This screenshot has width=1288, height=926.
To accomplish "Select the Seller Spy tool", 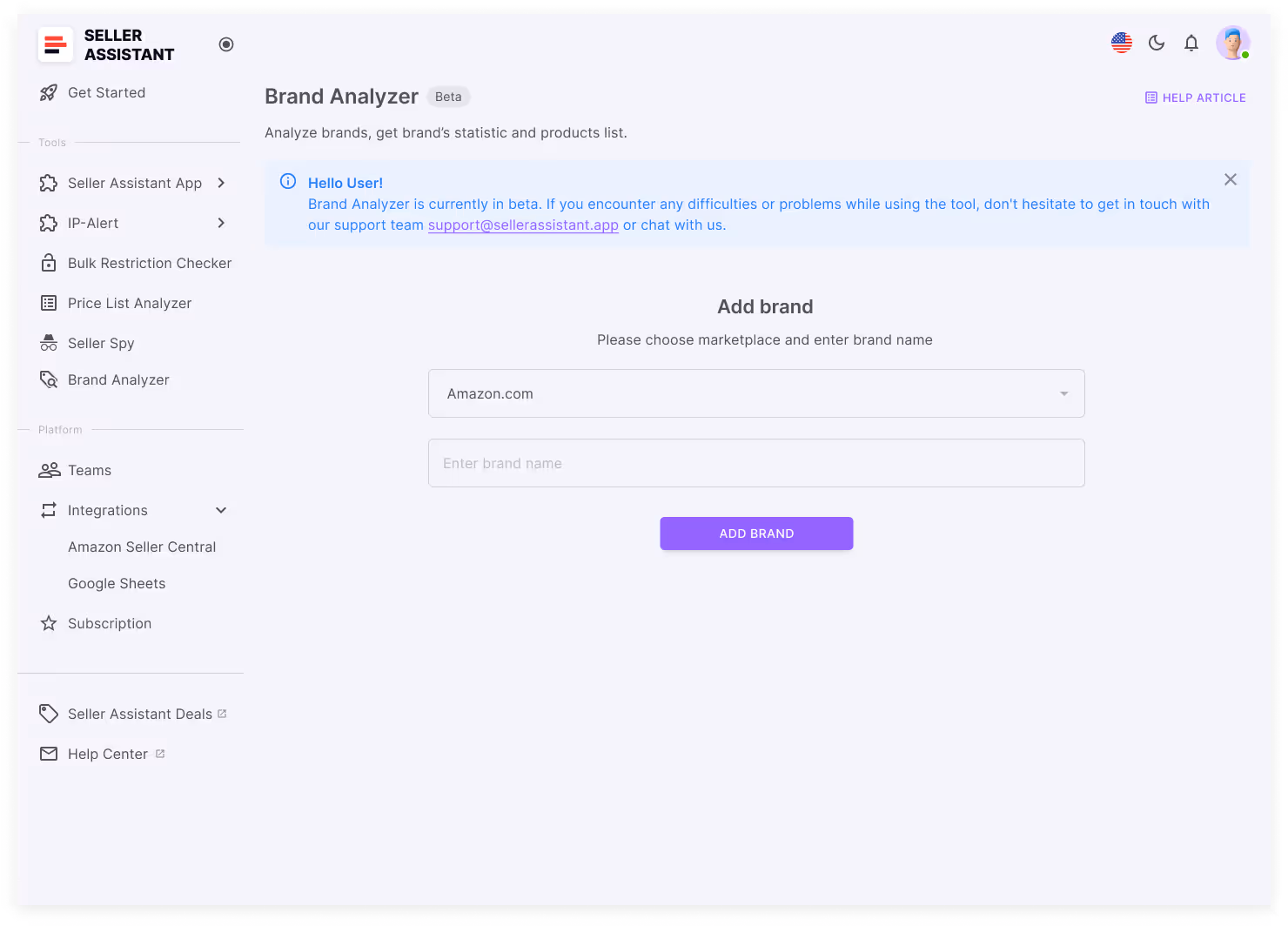I will (101, 343).
